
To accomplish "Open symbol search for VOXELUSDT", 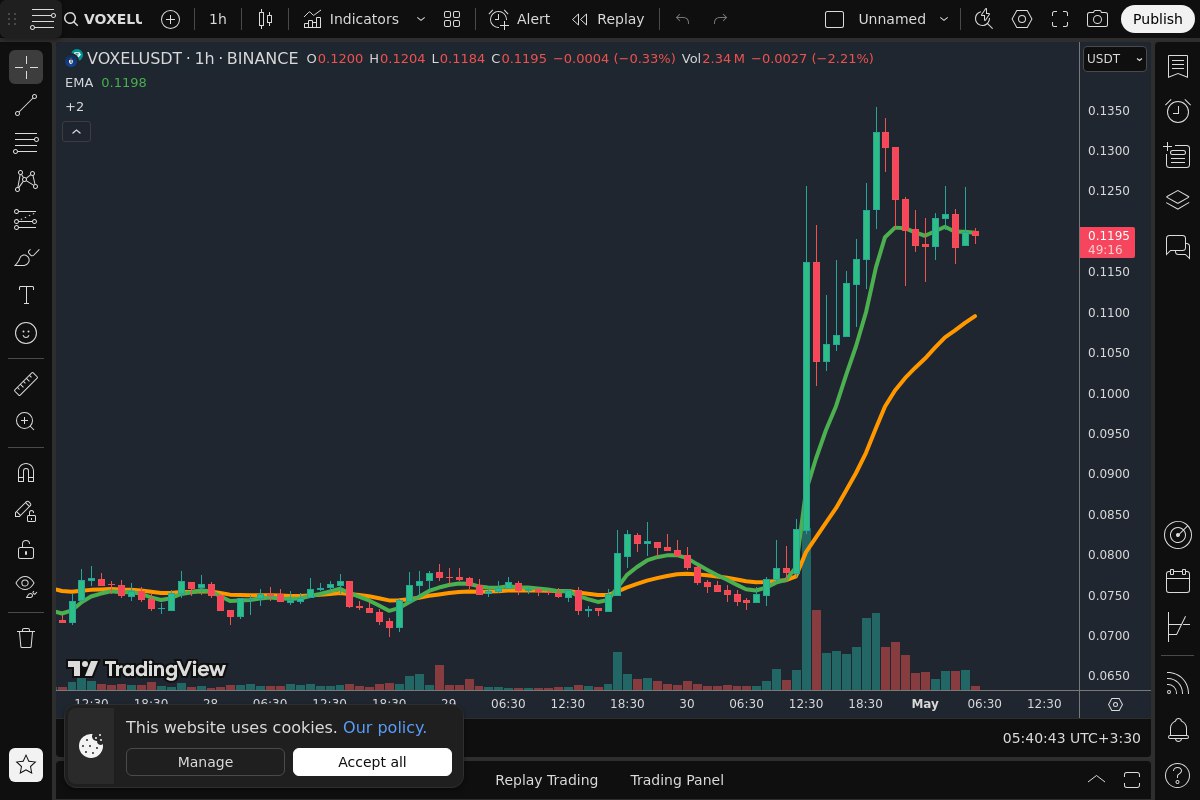I will (103, 19).
